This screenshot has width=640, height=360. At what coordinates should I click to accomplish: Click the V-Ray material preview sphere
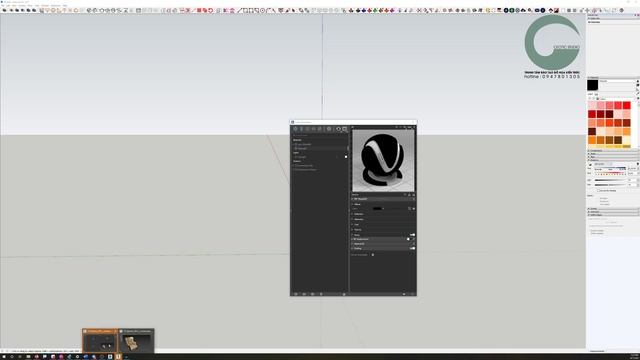[x=383, y=161]
